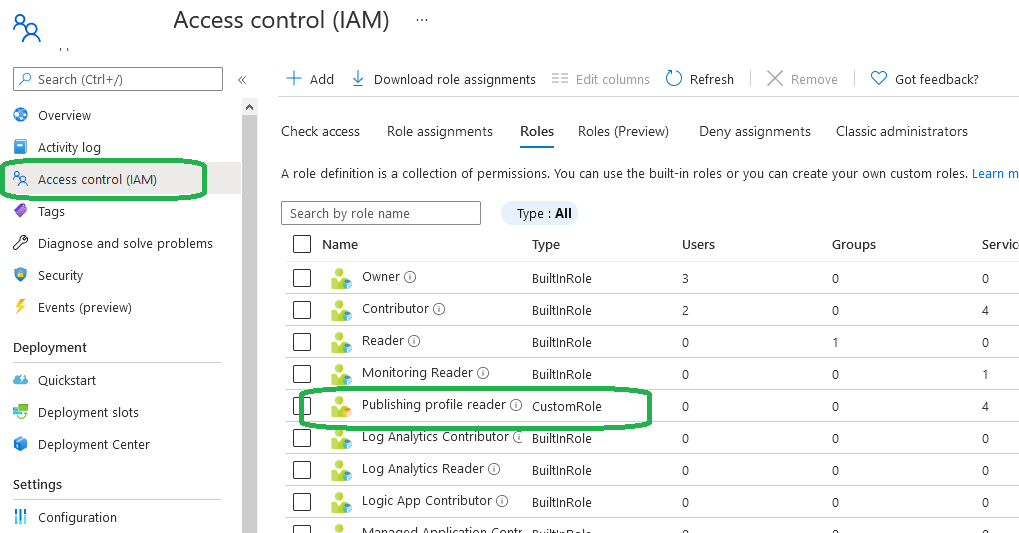Image resolution: width=1019 pixels, height=533 pixels.
Task: Collapse the sidebar menu with chevron
Action: pyautogui.click(x=242, y=80)
